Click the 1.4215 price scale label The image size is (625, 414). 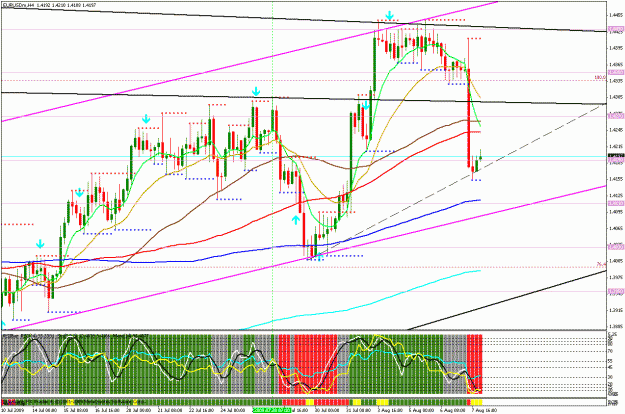pos(616,146)
